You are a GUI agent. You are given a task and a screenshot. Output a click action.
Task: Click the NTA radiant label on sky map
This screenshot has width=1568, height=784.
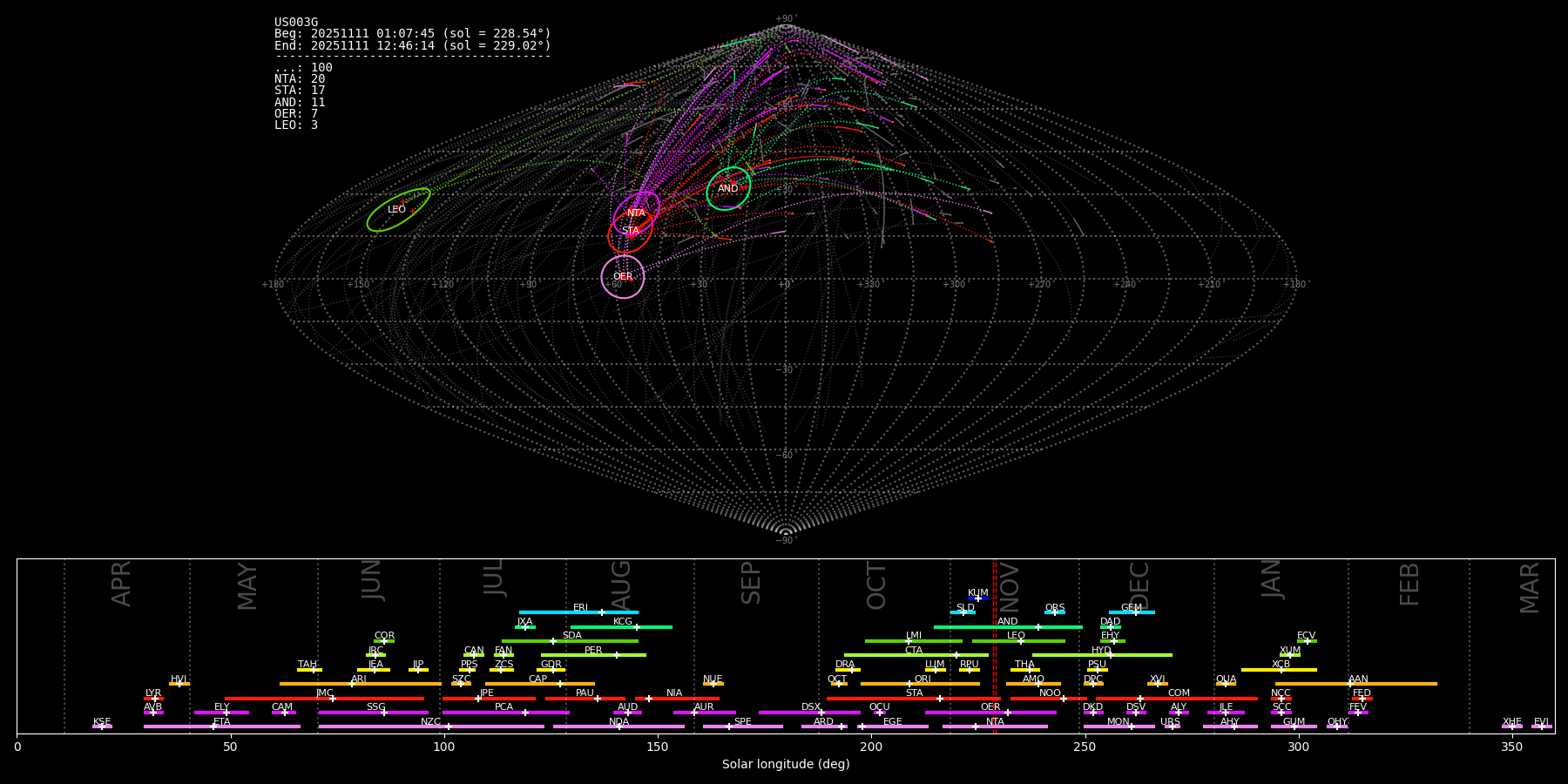[x=637, y=213]
